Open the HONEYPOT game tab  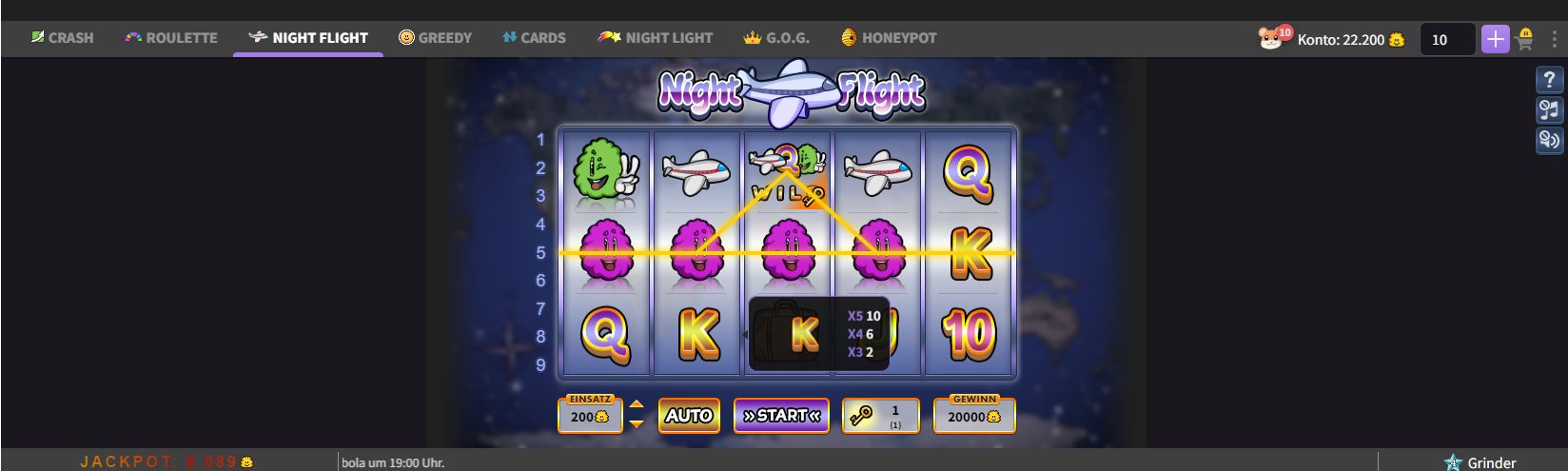(889, 38)
